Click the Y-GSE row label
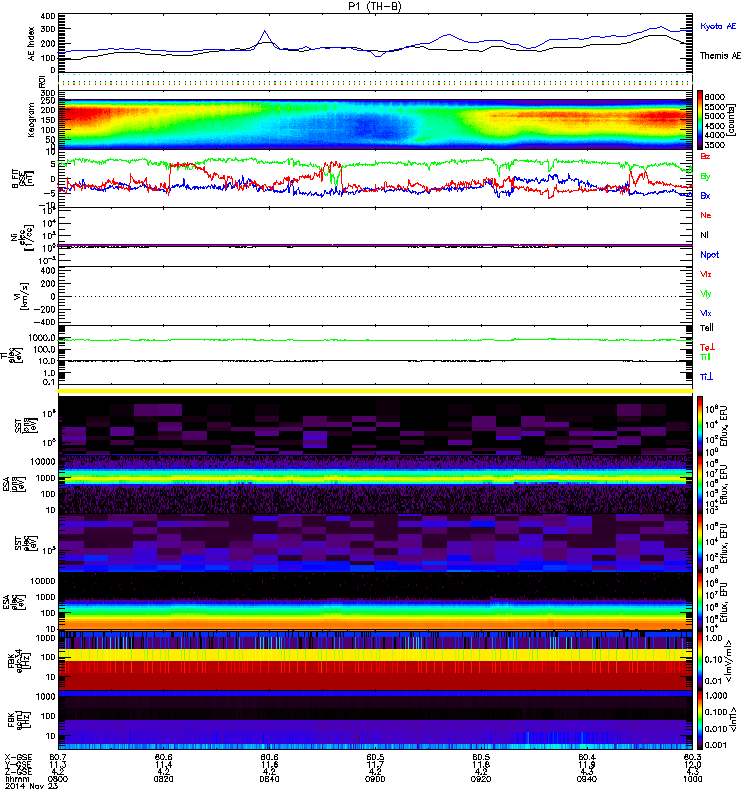 [18, 764]
